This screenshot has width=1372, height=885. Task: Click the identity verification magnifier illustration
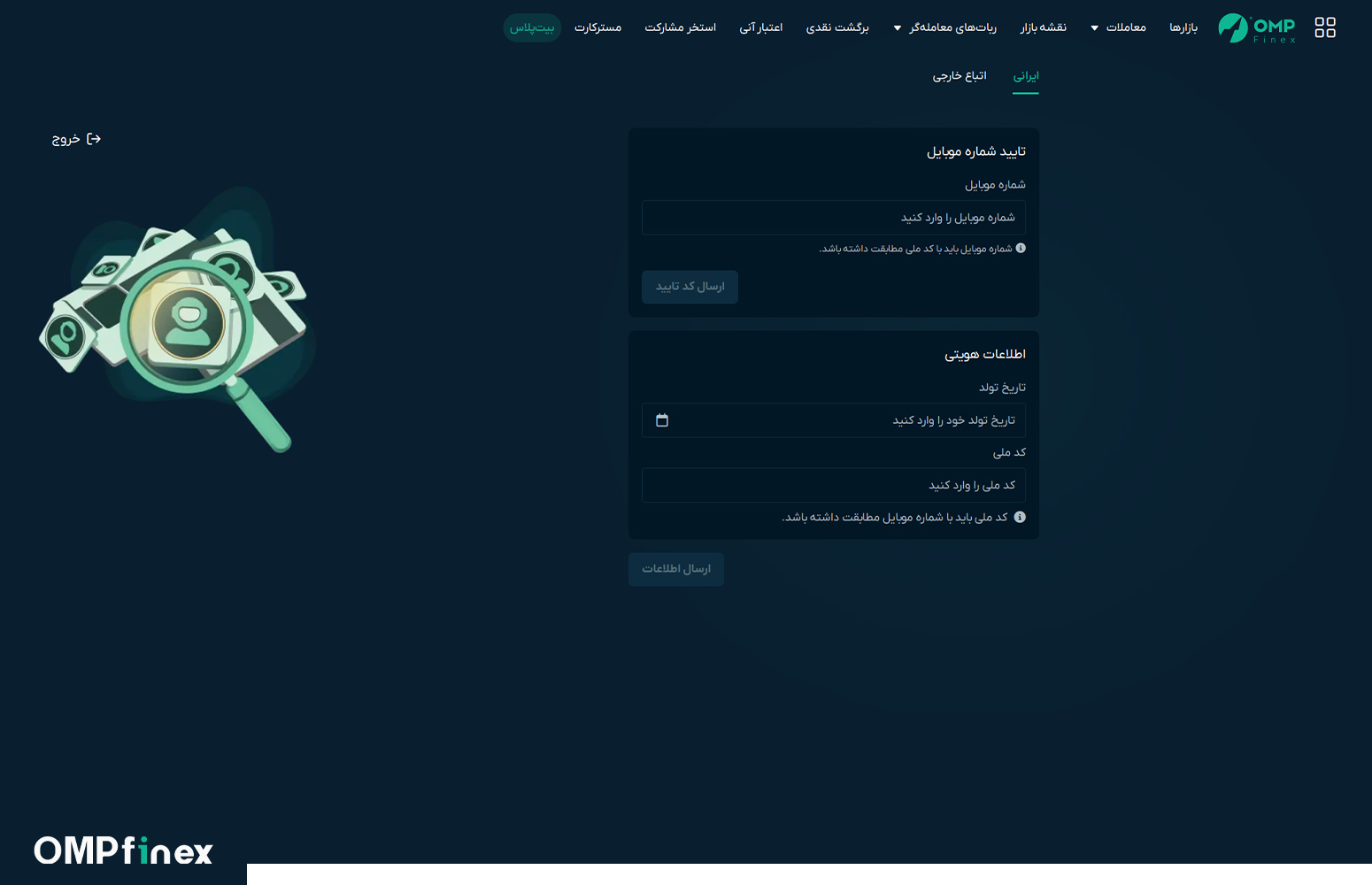click(177, 319)
